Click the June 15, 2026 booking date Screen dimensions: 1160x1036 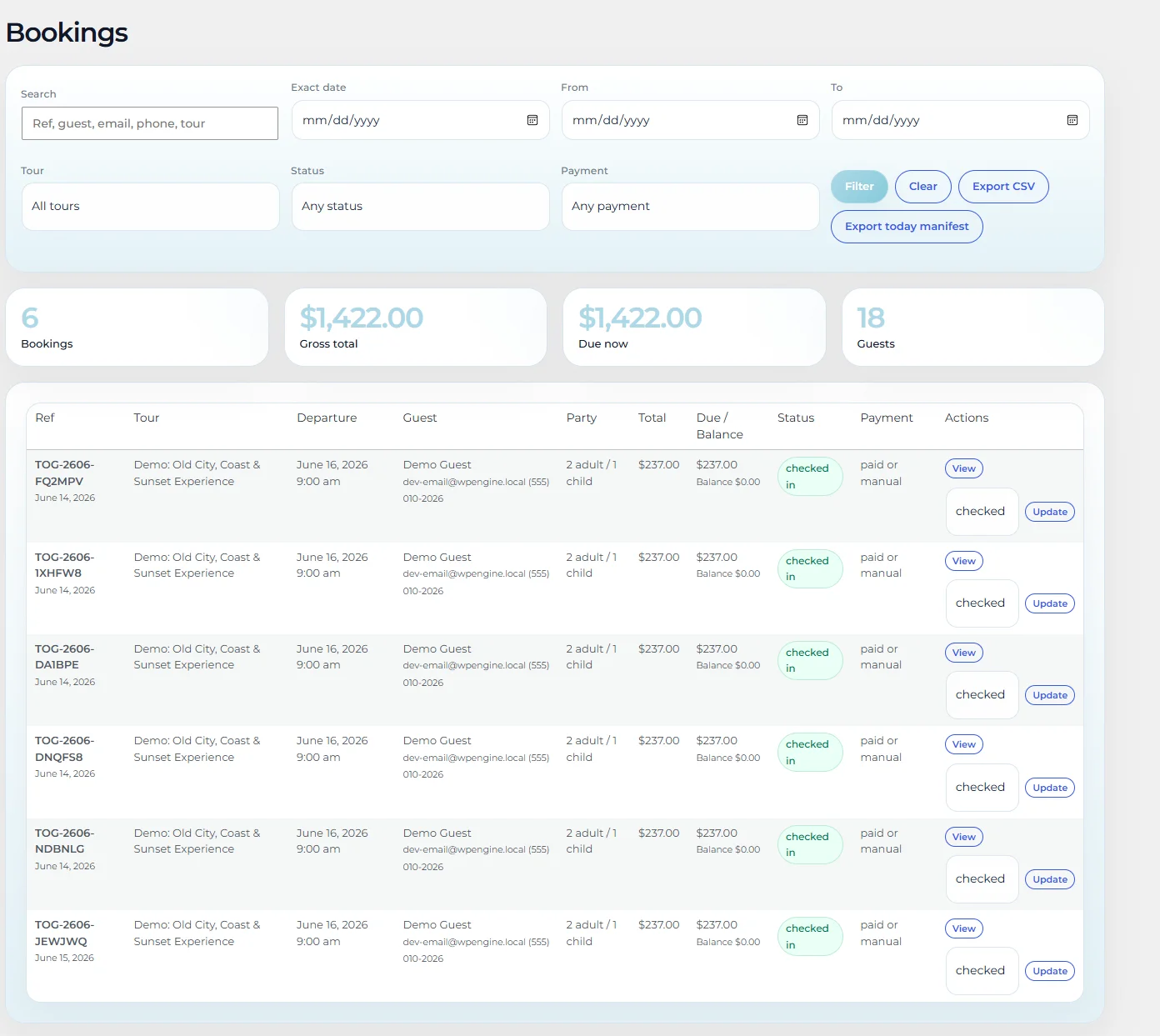pos(65,958)
